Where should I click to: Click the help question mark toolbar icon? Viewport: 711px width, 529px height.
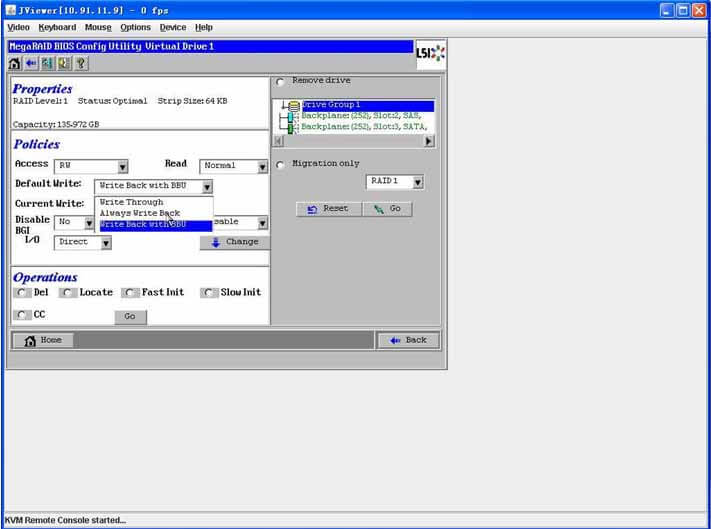[x=81, y=63]
